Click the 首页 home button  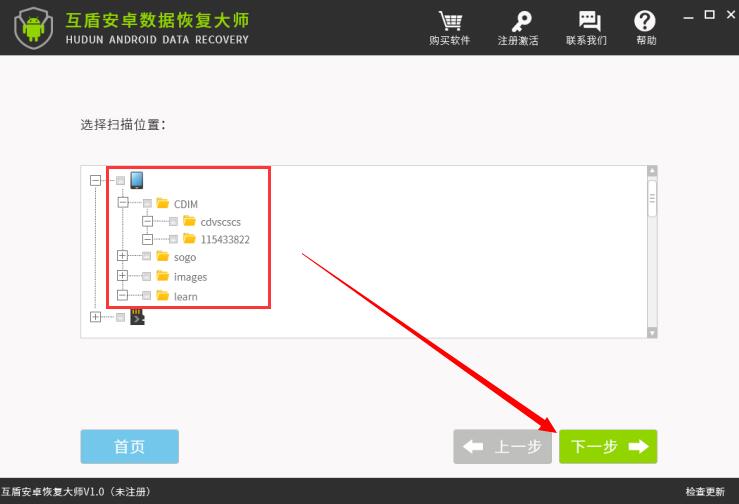pos(130,446)
